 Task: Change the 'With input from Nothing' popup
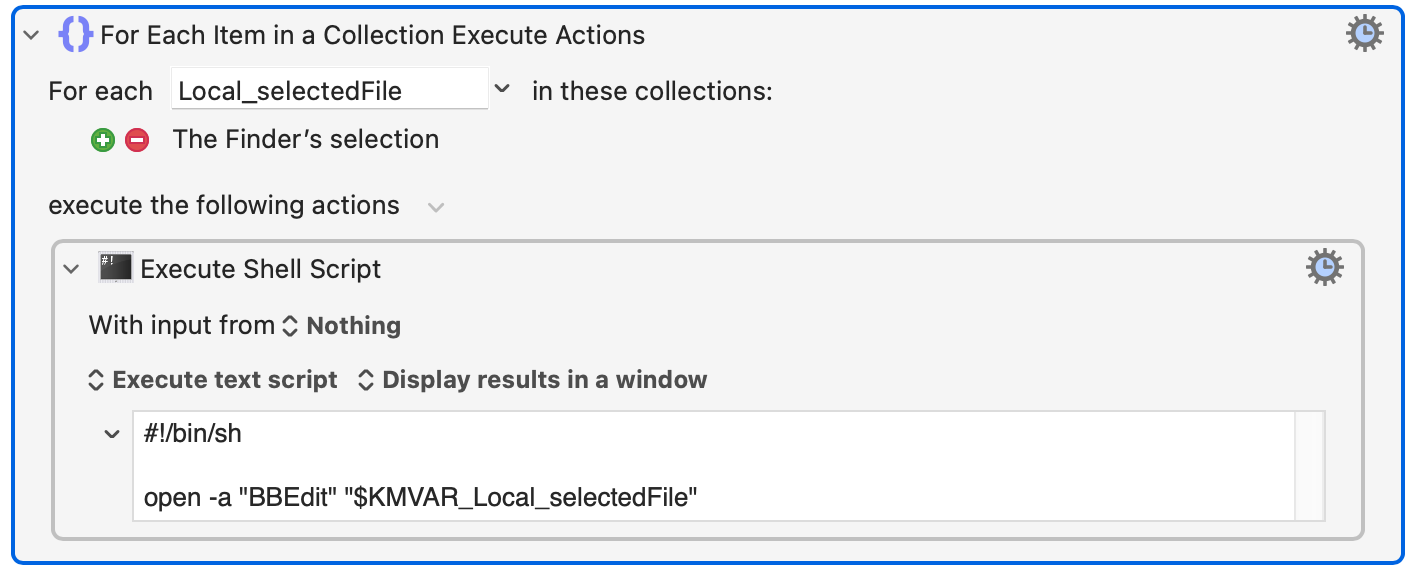(x=344, y=326)
